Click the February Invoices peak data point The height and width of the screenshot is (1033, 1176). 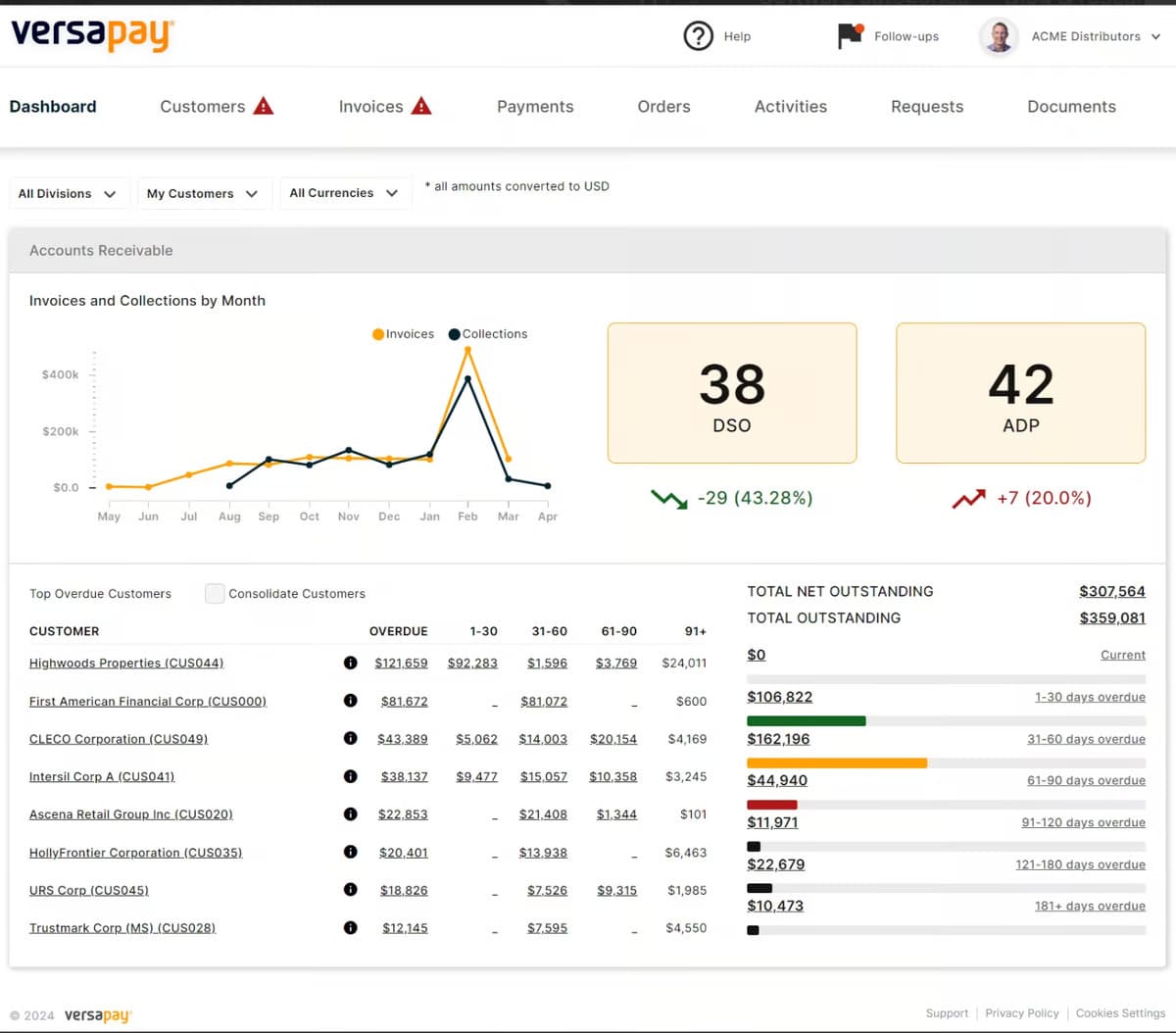click(x=467, y=349)
